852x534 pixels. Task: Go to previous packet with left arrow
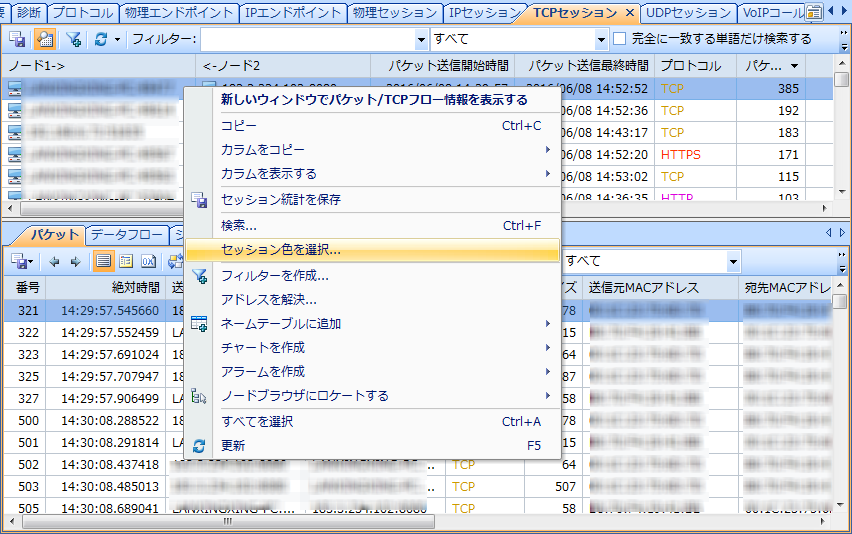coord(54,261)
